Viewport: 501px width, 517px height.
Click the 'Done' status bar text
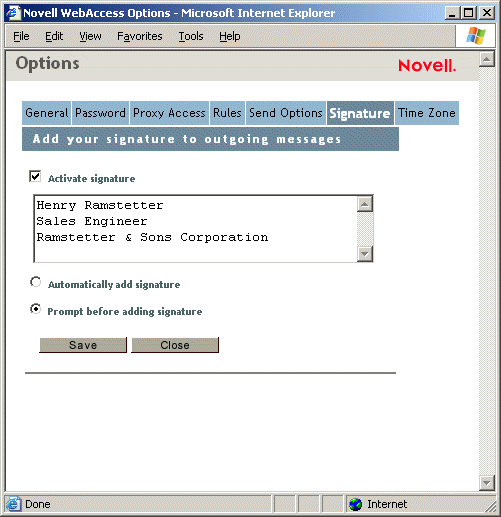pos(38,504)
